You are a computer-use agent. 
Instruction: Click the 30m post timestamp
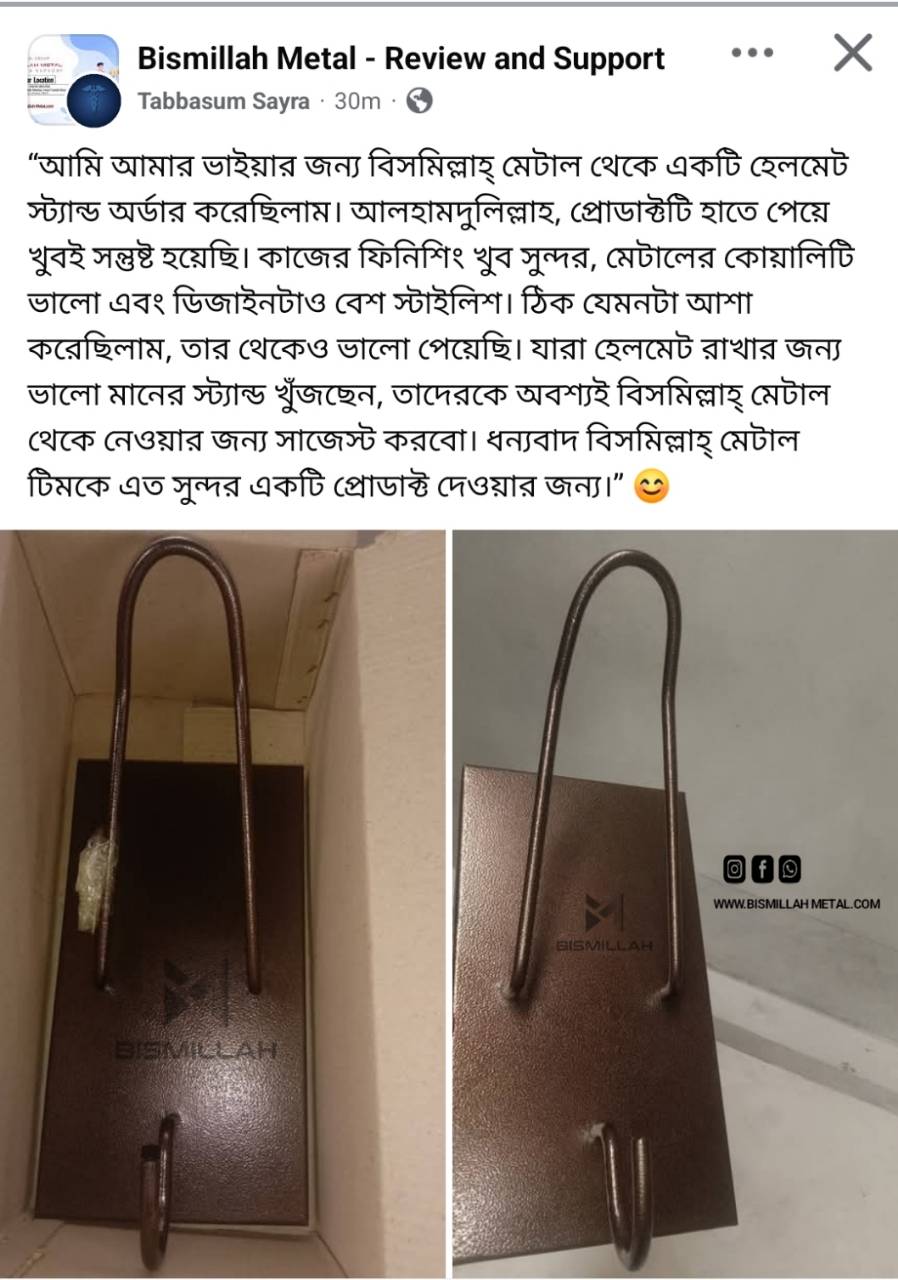tap(357, 101)
